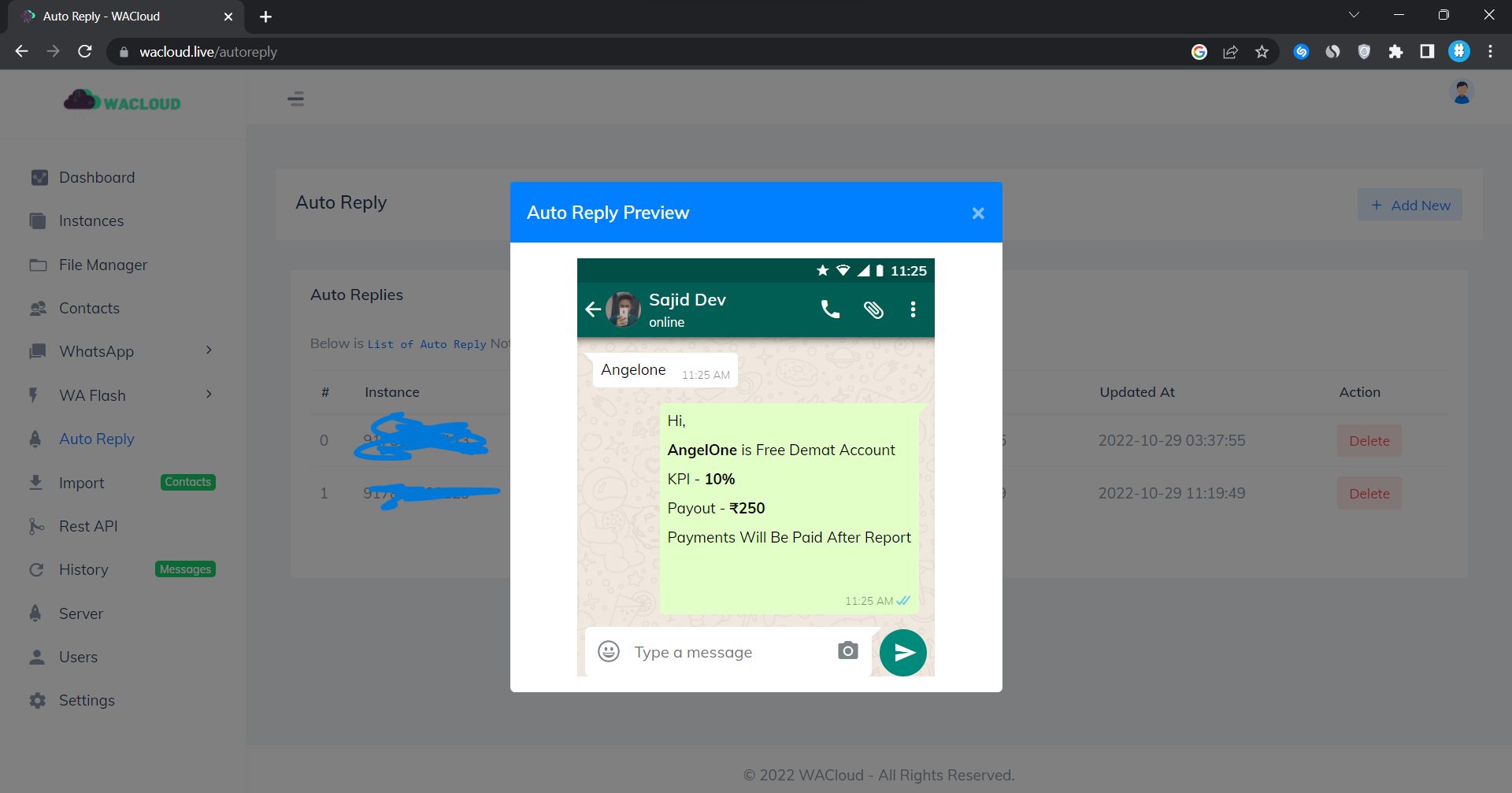This screenshot has width=1512, height=793.
Task: Click the paperclip attachment icon in chat header
Action: pos(873,309)
